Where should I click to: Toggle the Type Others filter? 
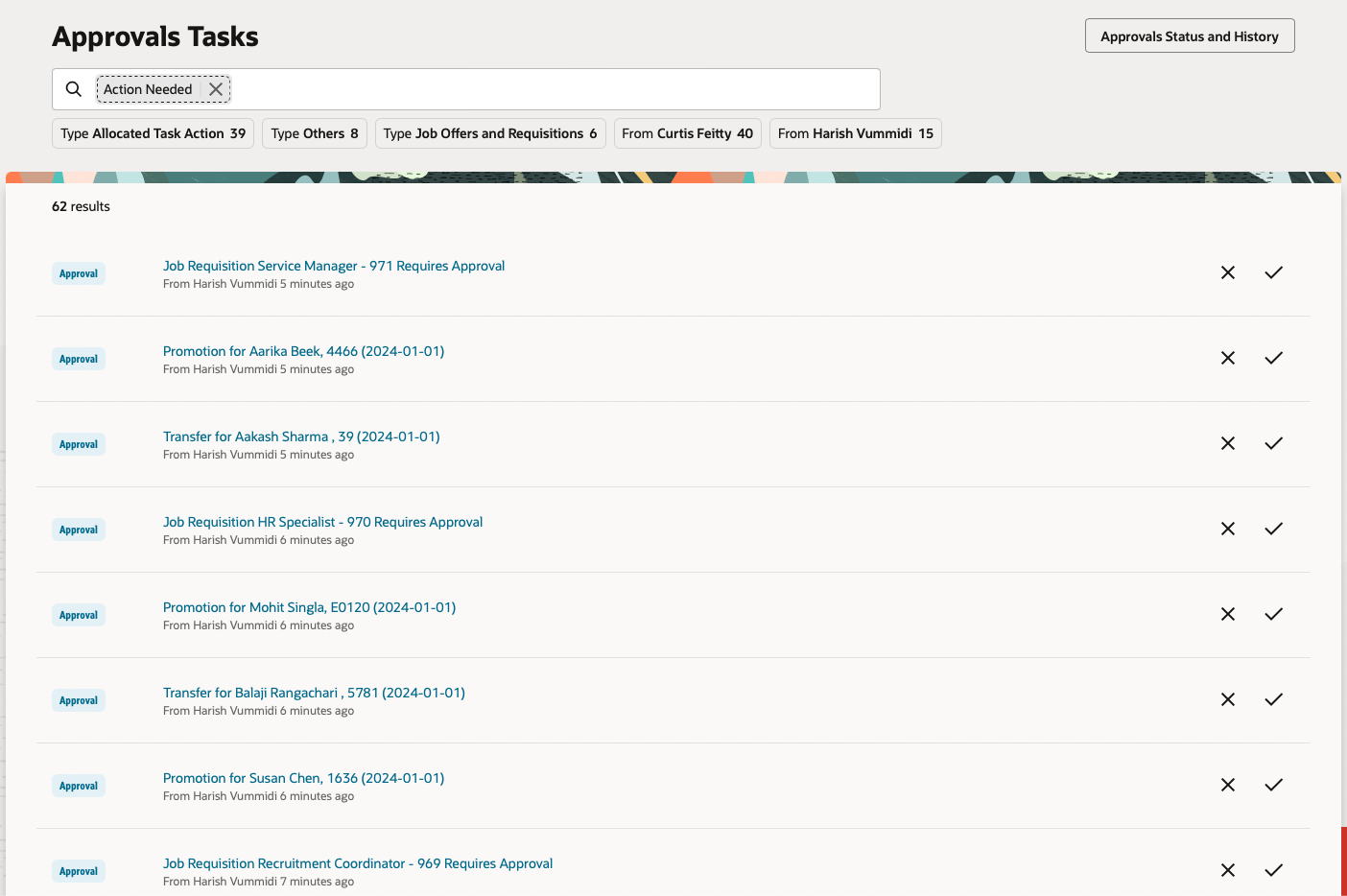[x=314, y=133]
